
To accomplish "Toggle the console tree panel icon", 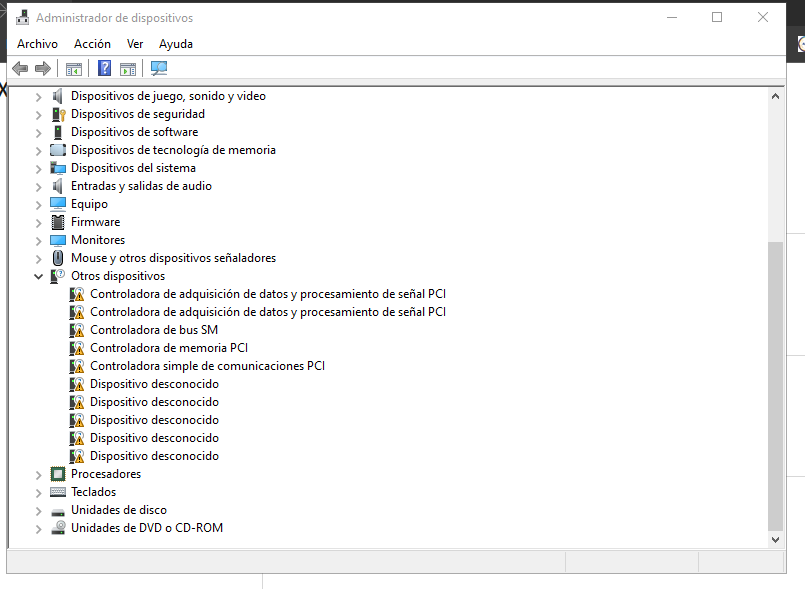I will pyautogui.click(x=74, y=68).
